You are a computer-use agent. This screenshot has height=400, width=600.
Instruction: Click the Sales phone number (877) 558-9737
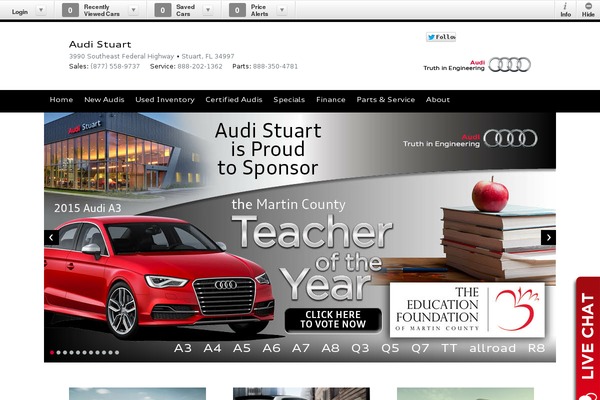click(115, 67)
